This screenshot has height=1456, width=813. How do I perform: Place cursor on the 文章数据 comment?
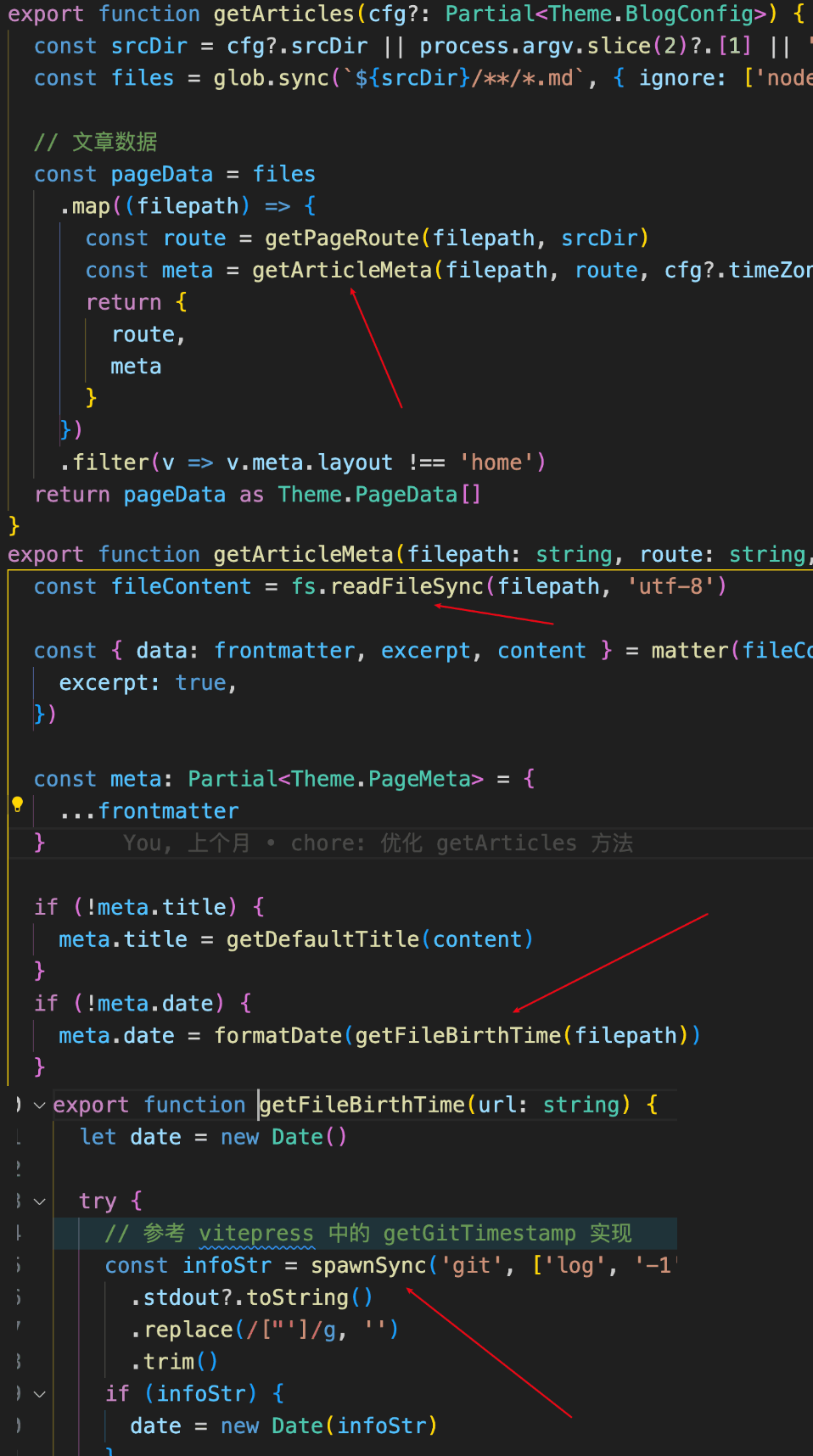point(115,142)
